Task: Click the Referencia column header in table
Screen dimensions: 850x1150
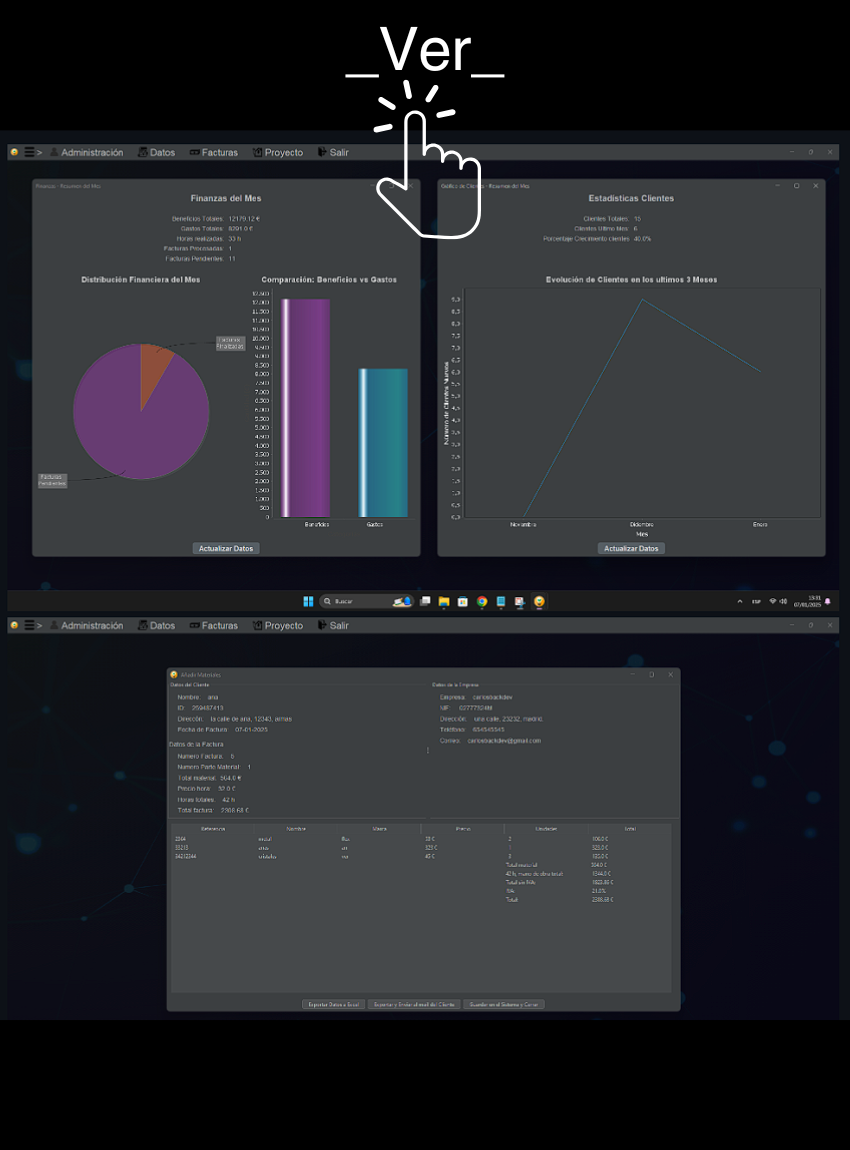Action: (213, 829)
